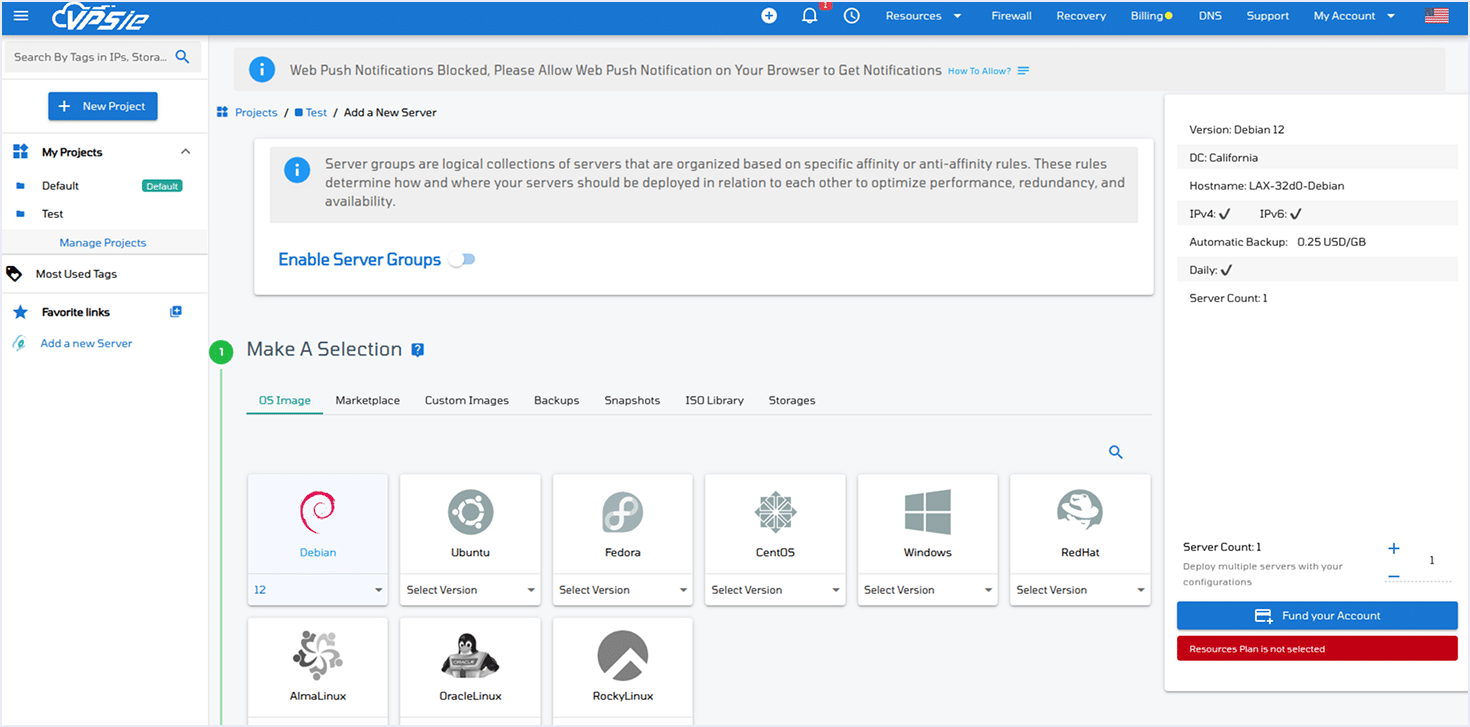This screenshot has width=1470, height=727.
Task: Open the clock history icon
Action: [852, 16]
